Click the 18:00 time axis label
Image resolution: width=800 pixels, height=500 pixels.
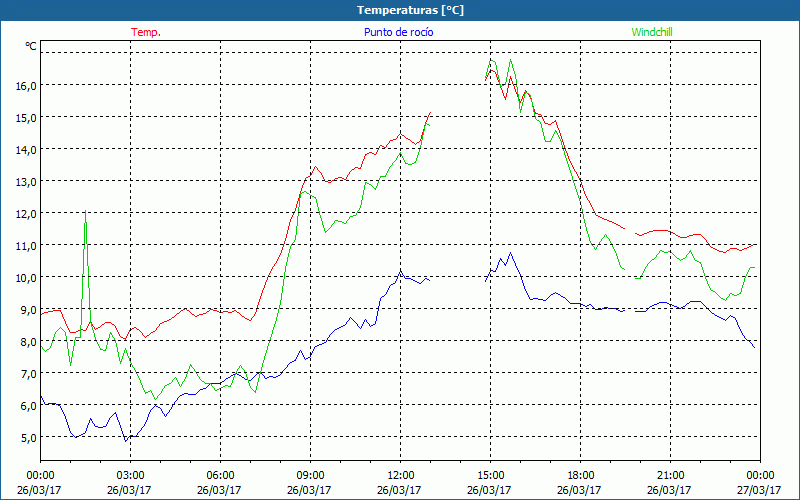581,476
